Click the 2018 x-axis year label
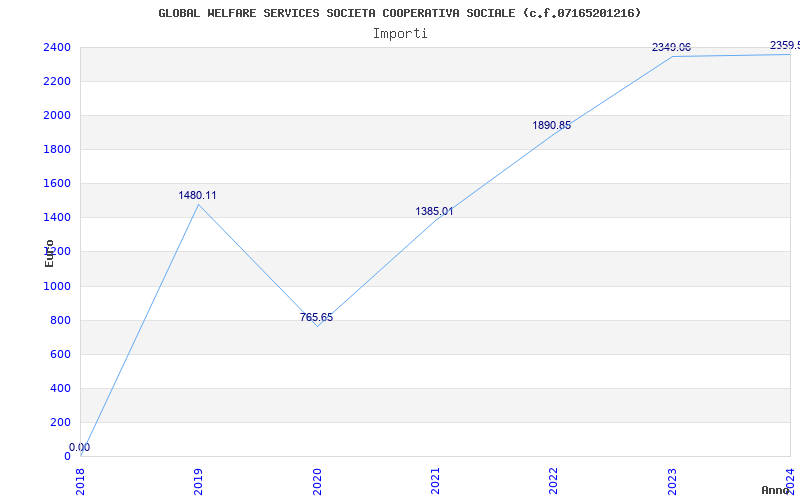Screen dimensions: 800x500 [80, 481]
